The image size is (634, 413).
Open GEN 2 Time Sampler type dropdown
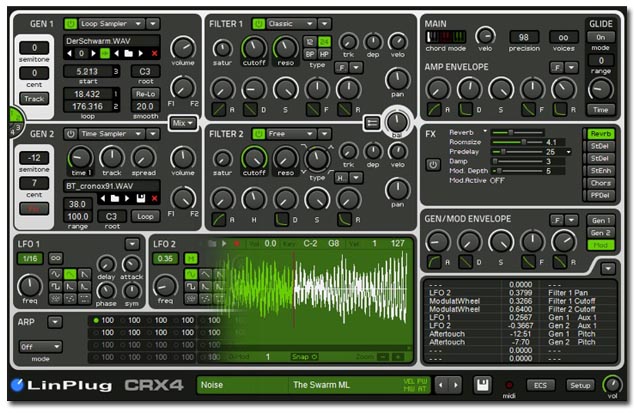tap(111, 134)
